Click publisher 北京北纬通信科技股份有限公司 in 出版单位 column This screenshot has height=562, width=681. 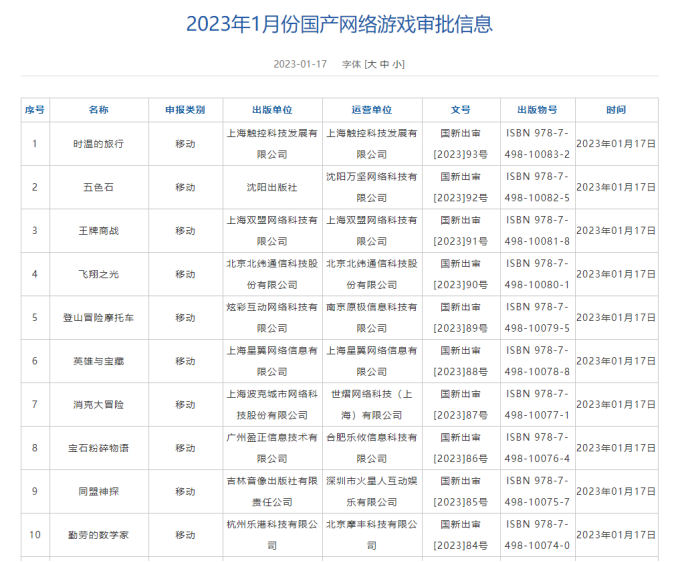272,274
